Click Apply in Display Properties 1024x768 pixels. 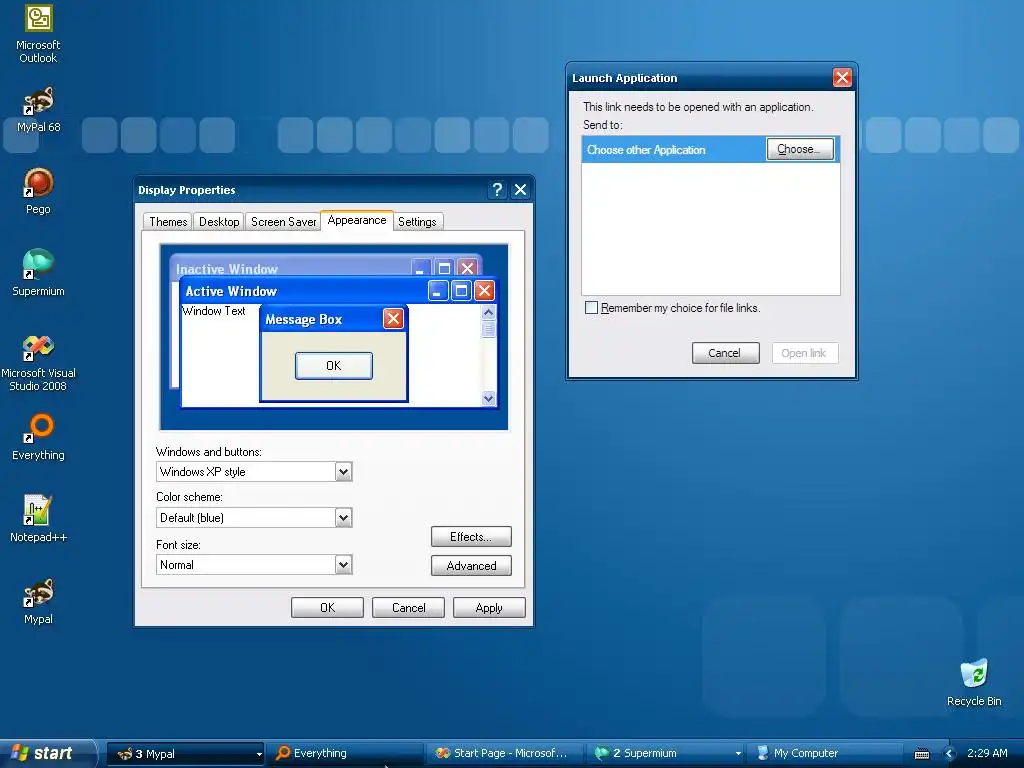[x=489, y=607]
